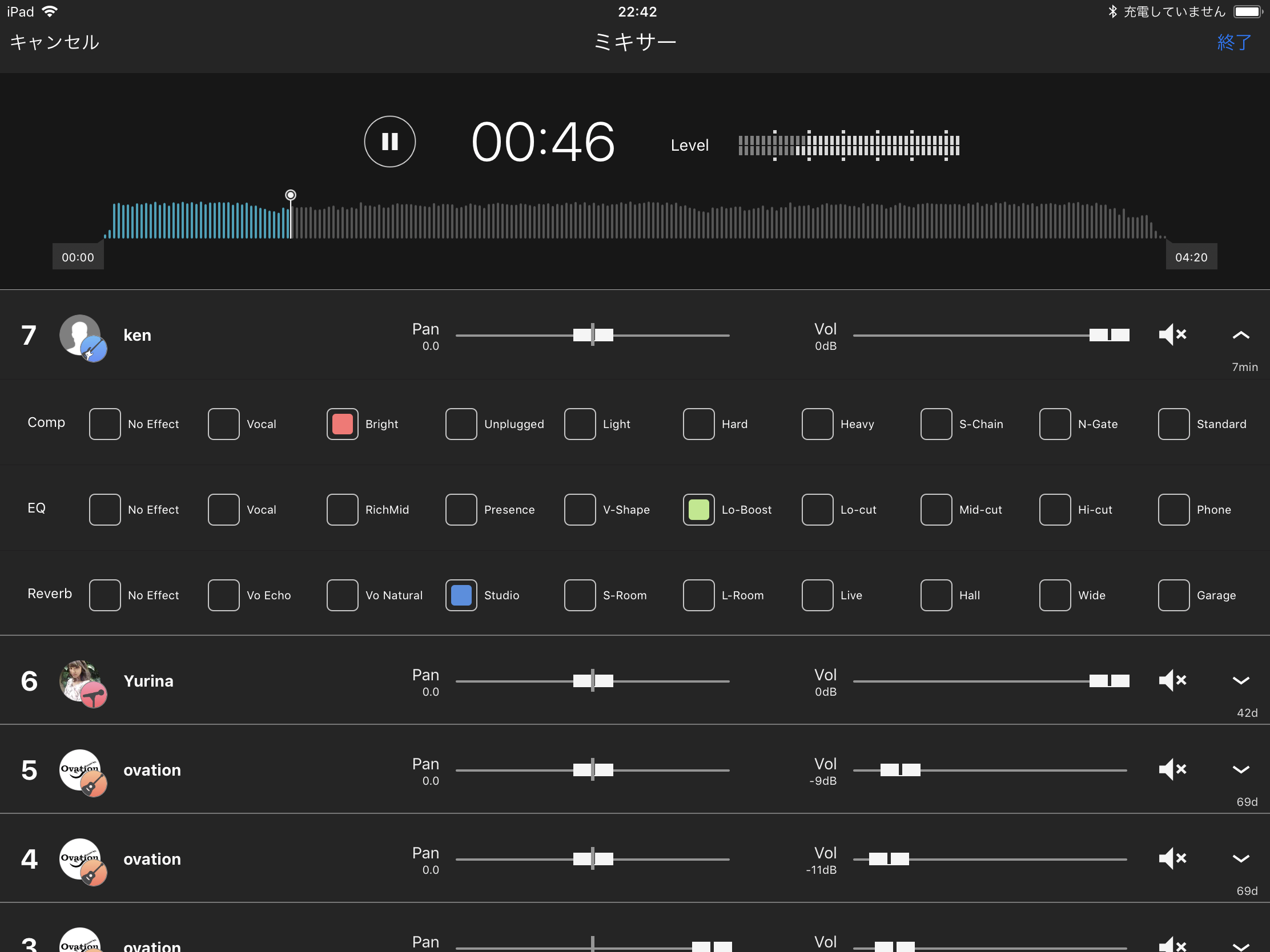The height and width of the screenshot is (952, 1270).
Task: Open Yurina's profile avatar
Action: point(83,683)
